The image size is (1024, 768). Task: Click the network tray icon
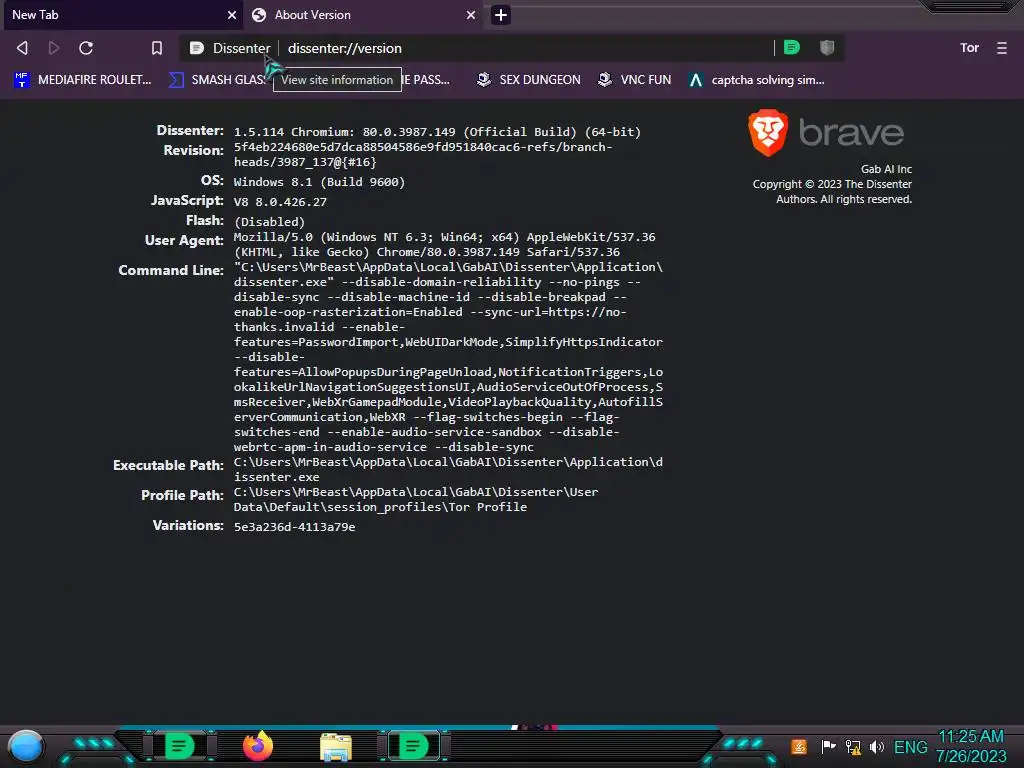pyautogui.click(x=853, y=746)
